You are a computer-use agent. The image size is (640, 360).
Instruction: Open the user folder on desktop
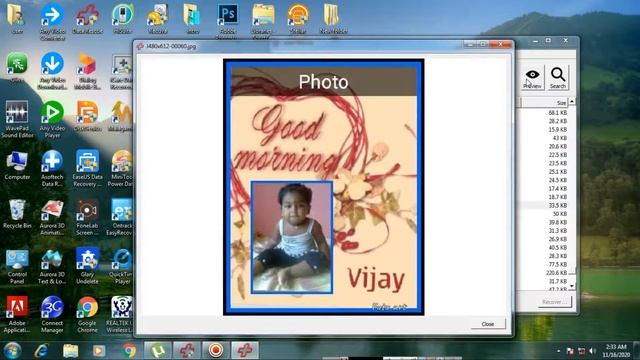(x=16, y=18)
